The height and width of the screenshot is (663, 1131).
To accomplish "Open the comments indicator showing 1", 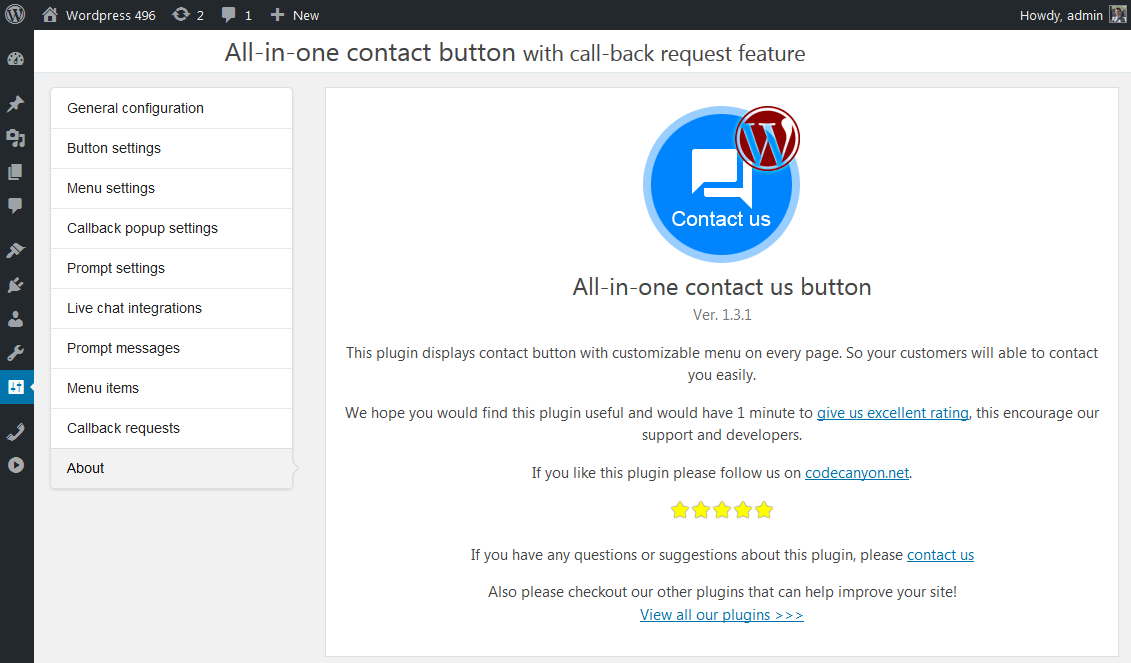I will pos(236,15).
